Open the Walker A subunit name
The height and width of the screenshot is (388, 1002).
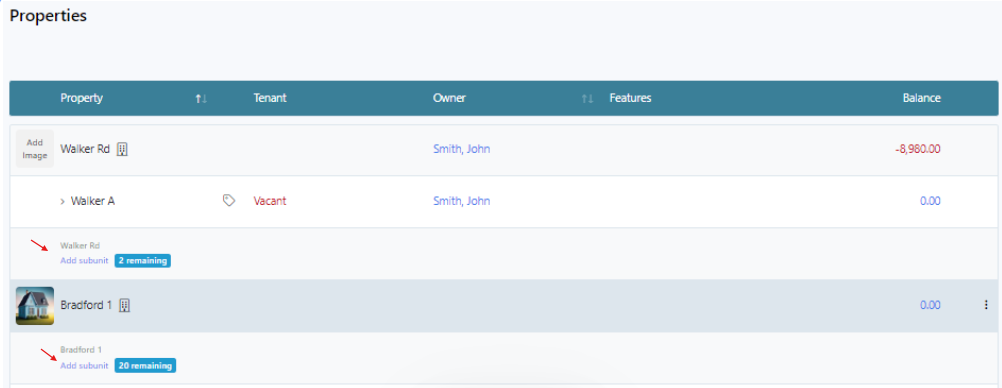click(93, 201)
